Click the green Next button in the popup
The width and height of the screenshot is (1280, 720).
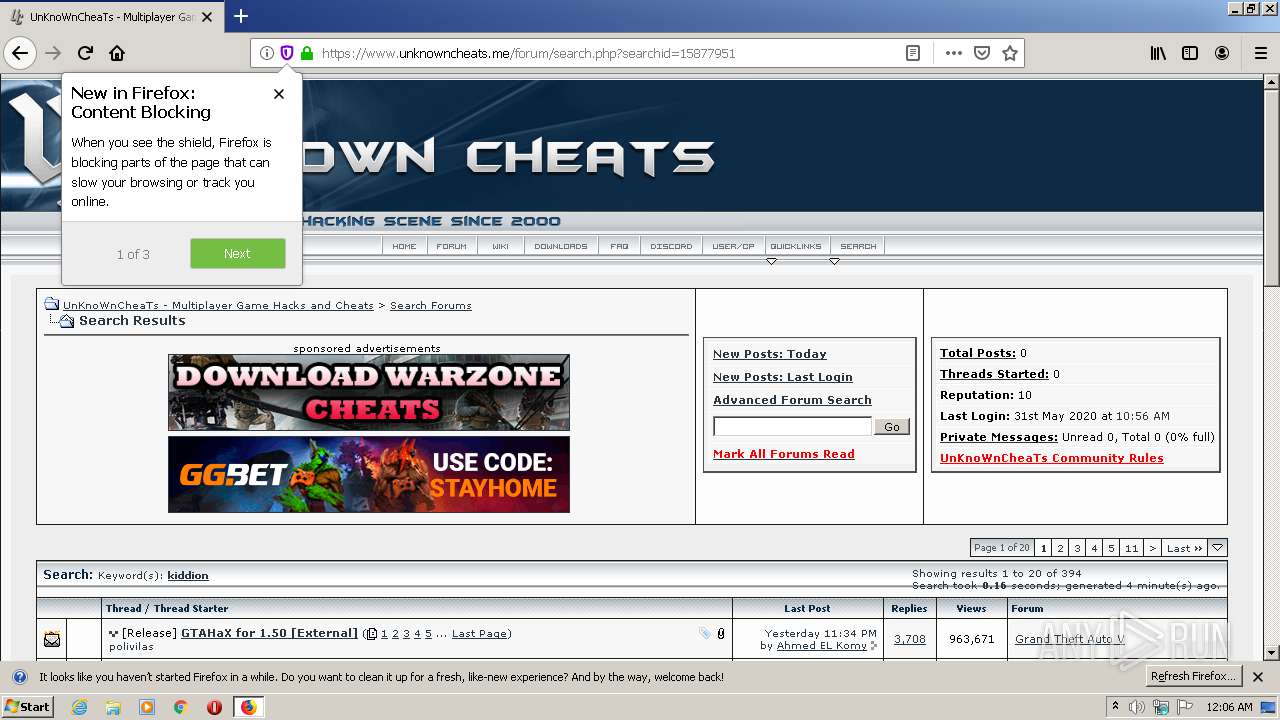click(238, 254)
